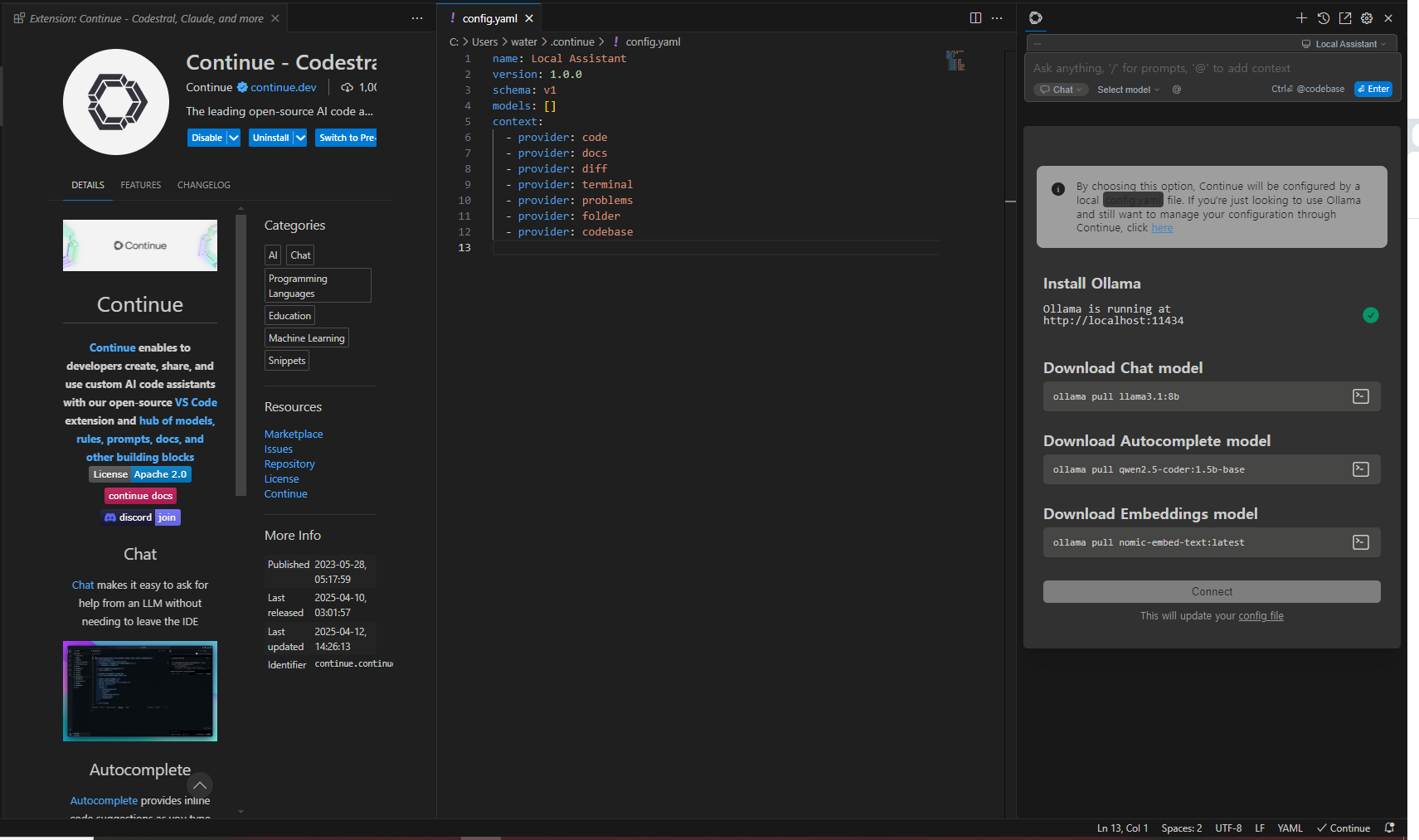Click green Ollama running checkmark
This screenshot has width=1419, height=840.
1371,315
